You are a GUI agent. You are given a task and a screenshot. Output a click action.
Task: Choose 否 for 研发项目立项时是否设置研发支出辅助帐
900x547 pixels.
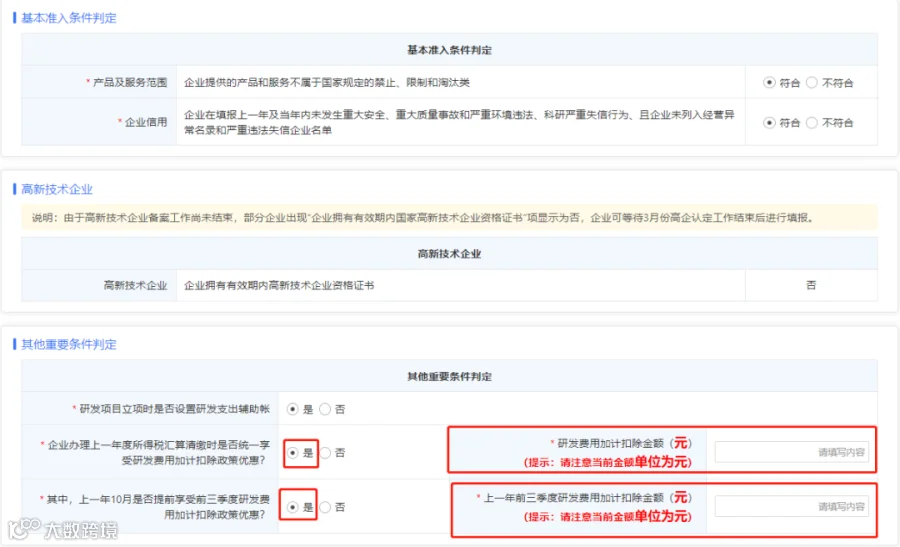coord(325,409)
